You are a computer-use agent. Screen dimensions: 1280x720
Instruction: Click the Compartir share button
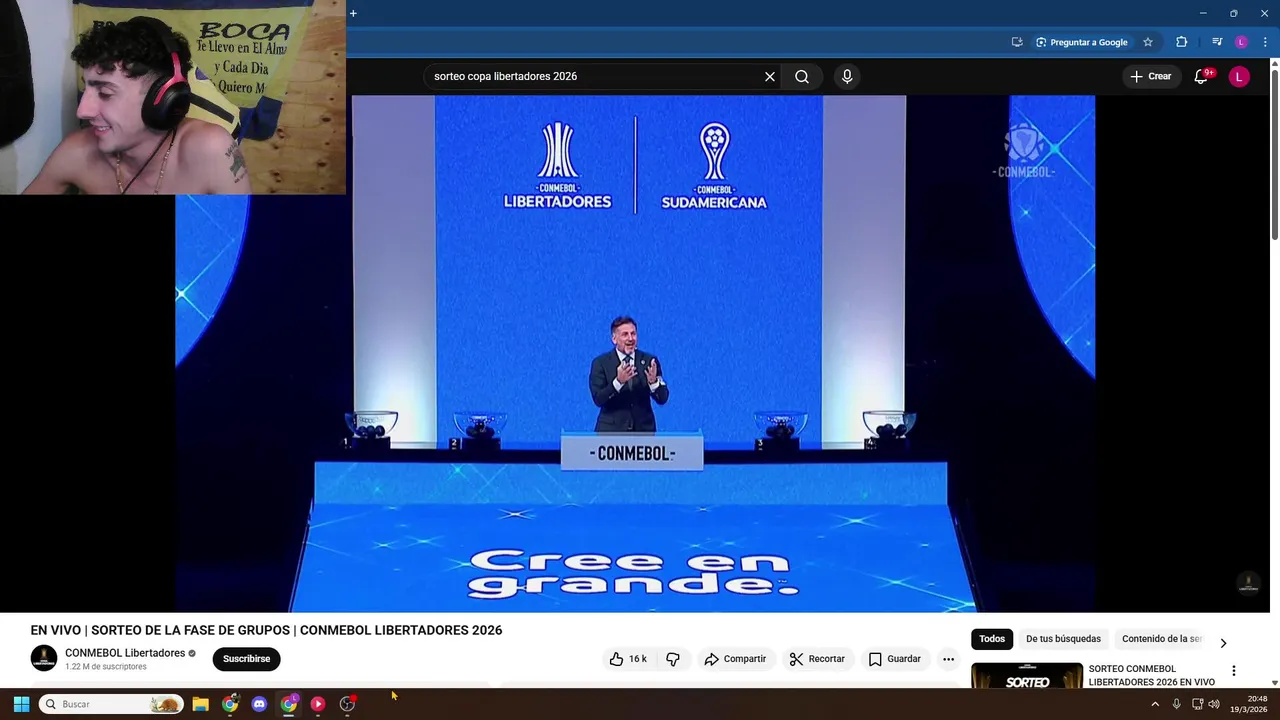735,659
